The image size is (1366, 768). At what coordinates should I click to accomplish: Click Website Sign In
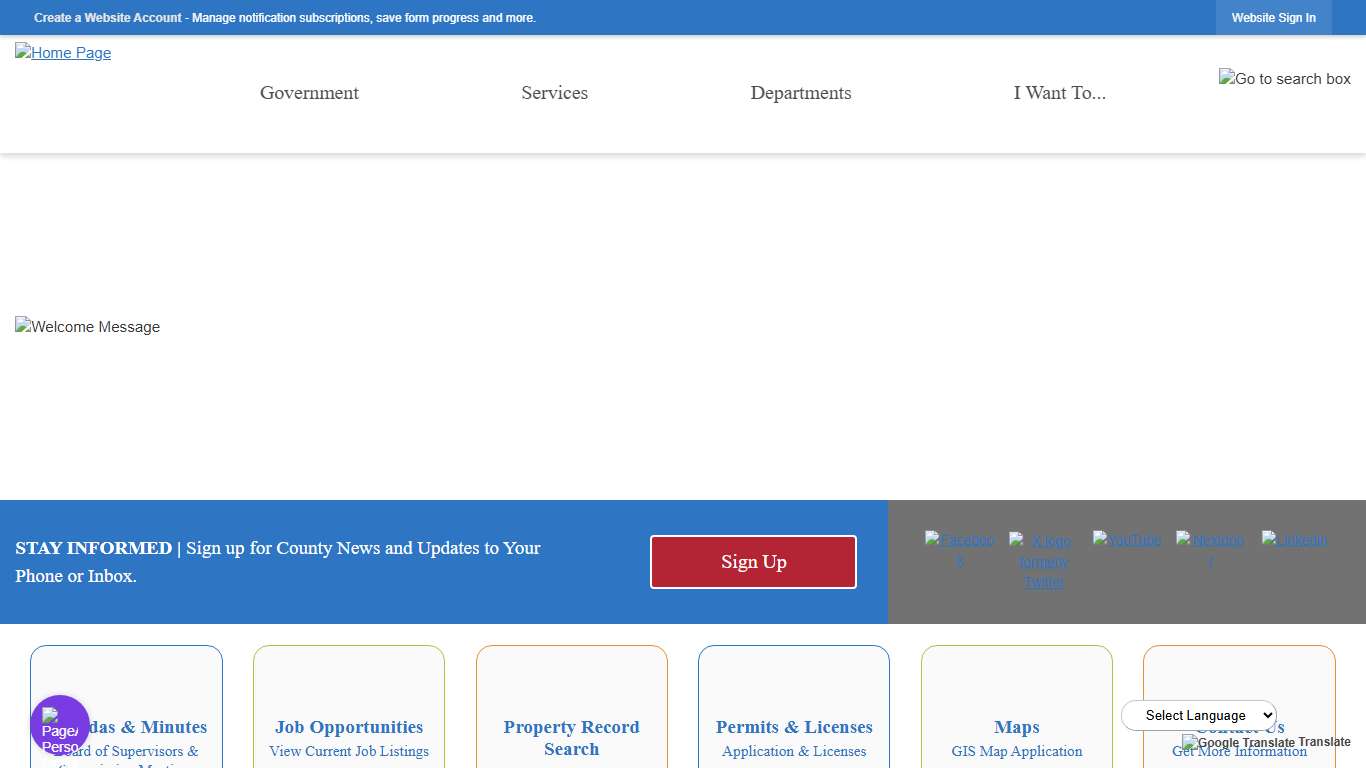pos(1273,17)
